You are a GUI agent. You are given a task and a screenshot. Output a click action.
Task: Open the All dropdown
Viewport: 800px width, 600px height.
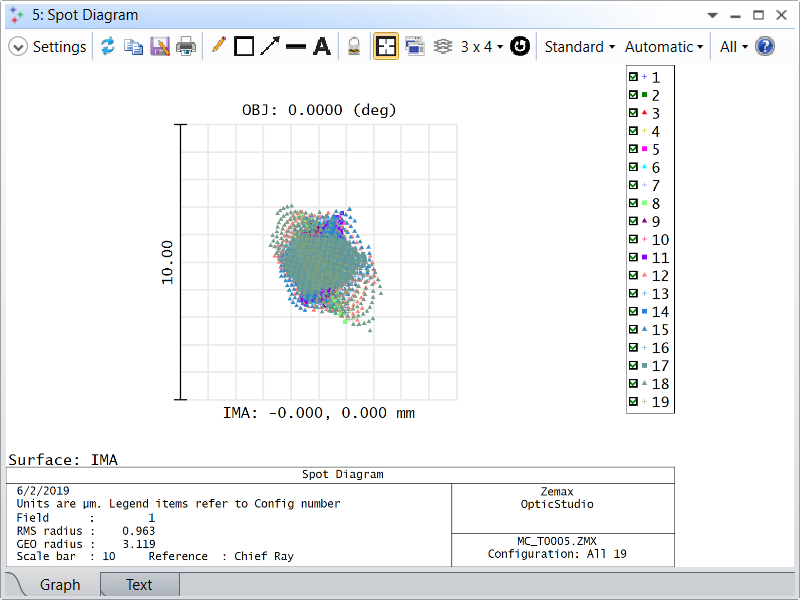pos(734,47)
